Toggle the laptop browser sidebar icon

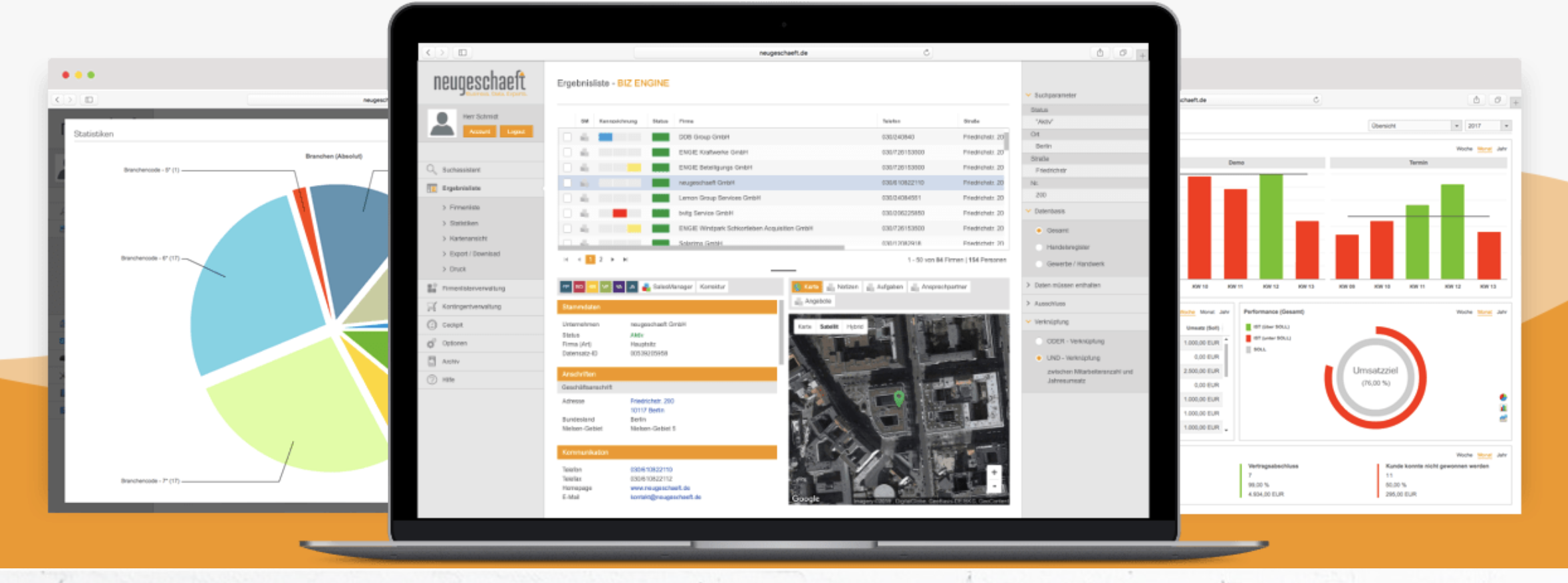462,53
